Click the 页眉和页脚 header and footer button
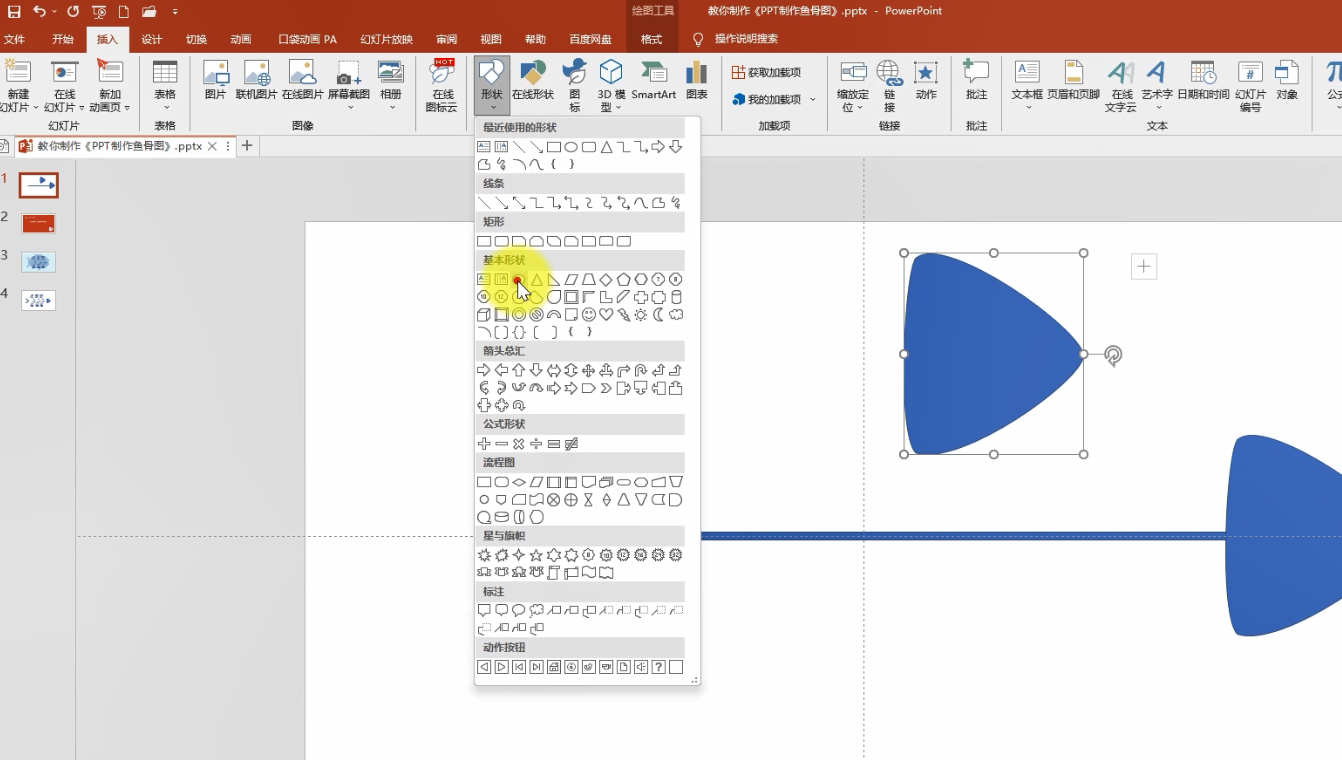Viewport: 1342px width, 760px height. tap(1073, 81)
